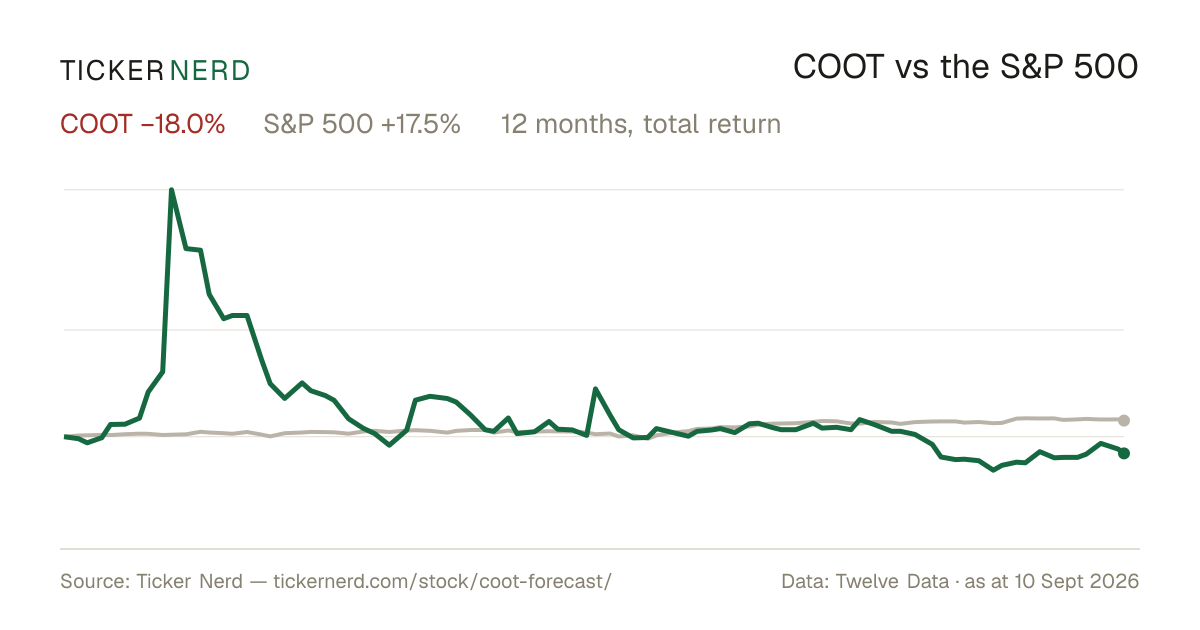This screenshot has width=1200, height=630.
Task: Click the word NERD in the logo
Action: pyautogui.click(x=210, y=70)
